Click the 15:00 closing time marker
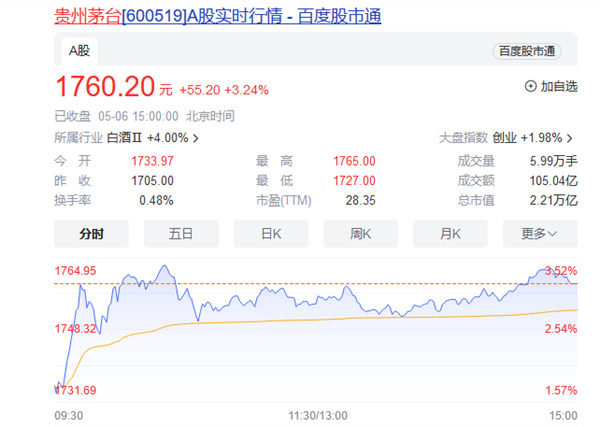Screen dimensions: 600x427 563,414
